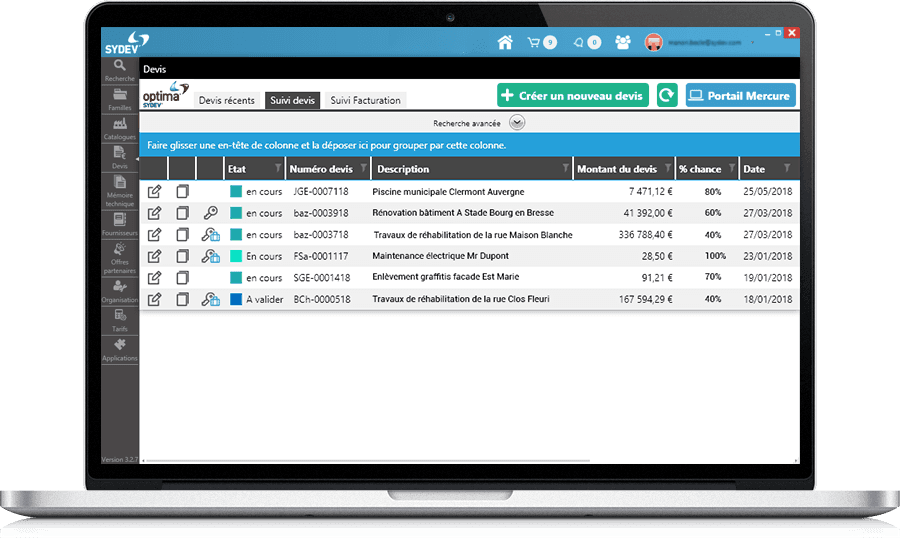Click the green refresh button

(x=667, y=95)
